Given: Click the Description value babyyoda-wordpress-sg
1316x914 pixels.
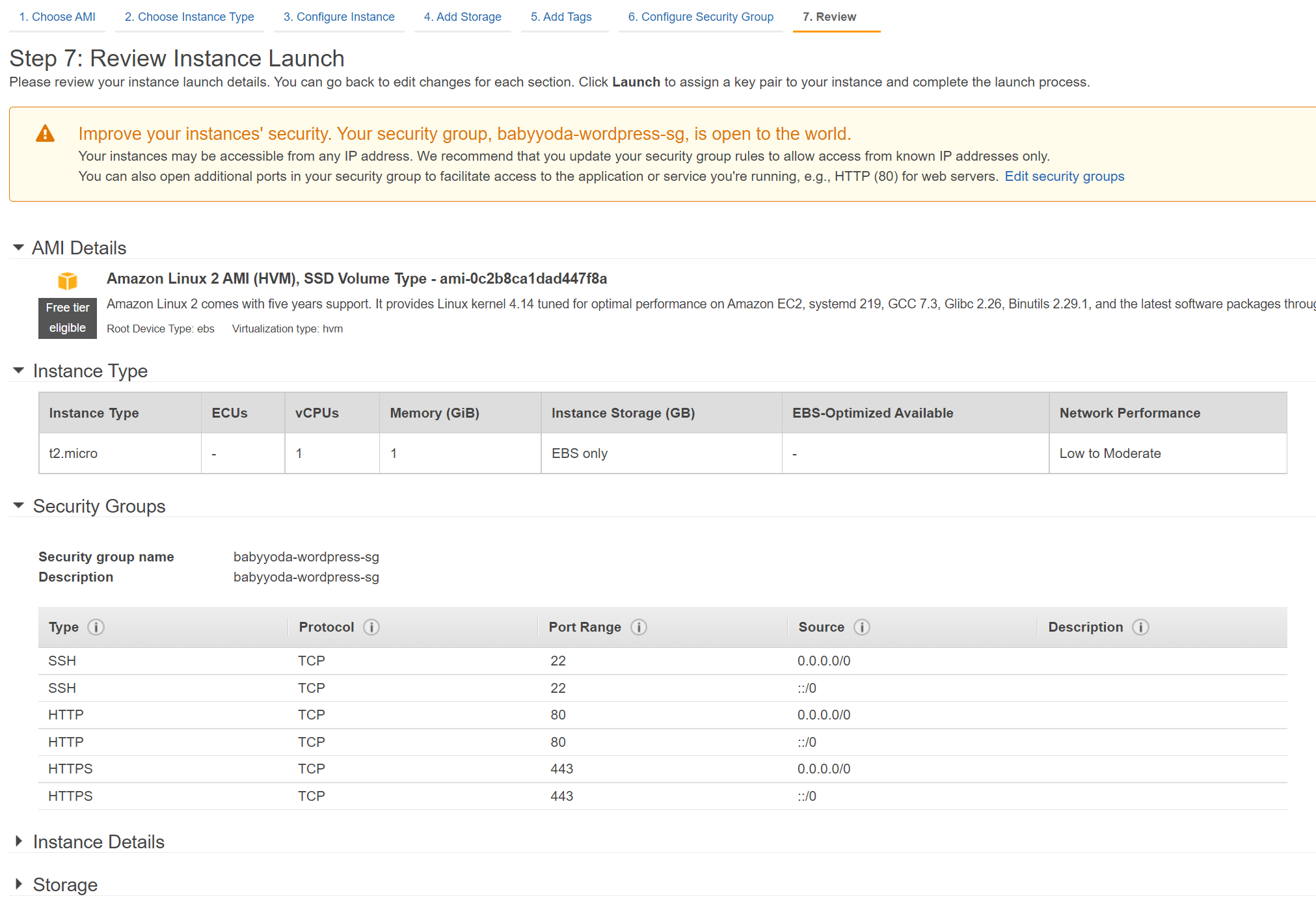Looking at the screenshot, I should tap(306, 577).
